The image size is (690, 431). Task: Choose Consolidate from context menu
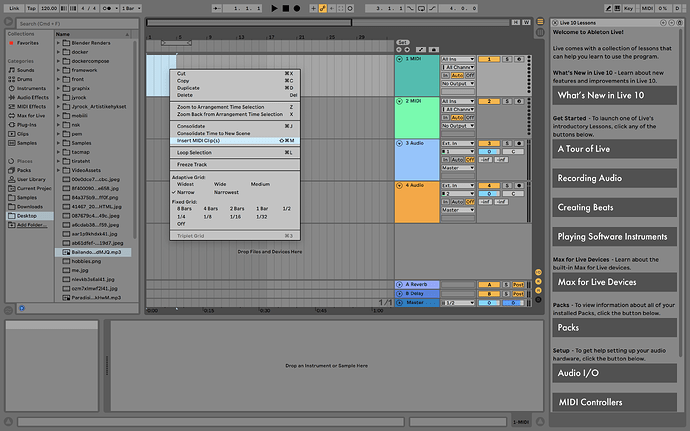pyautogui.click(x=235, y=126)
